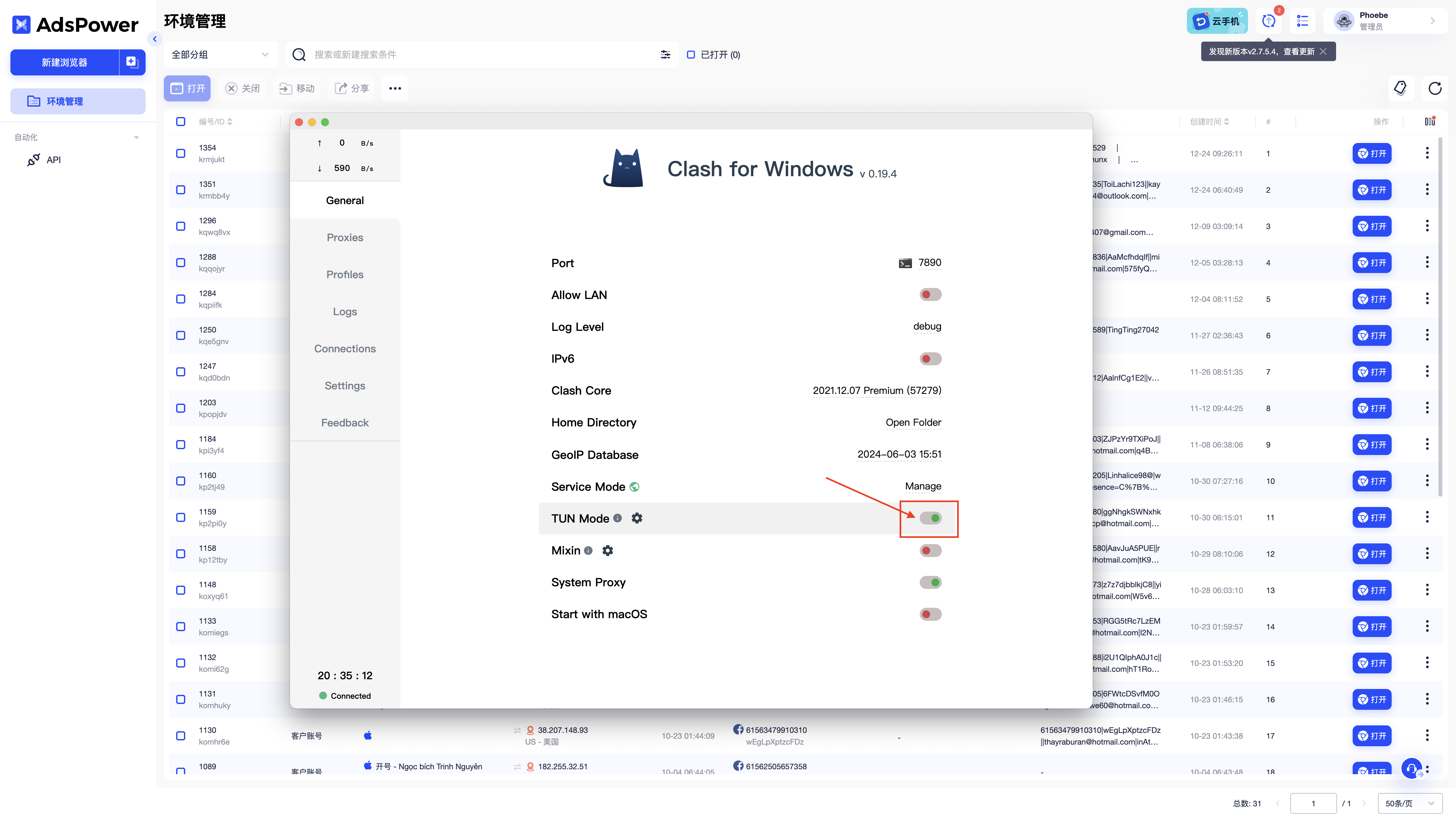Change the Clash Core version value
Screen dimensions: 1456x819
(877, 391)
